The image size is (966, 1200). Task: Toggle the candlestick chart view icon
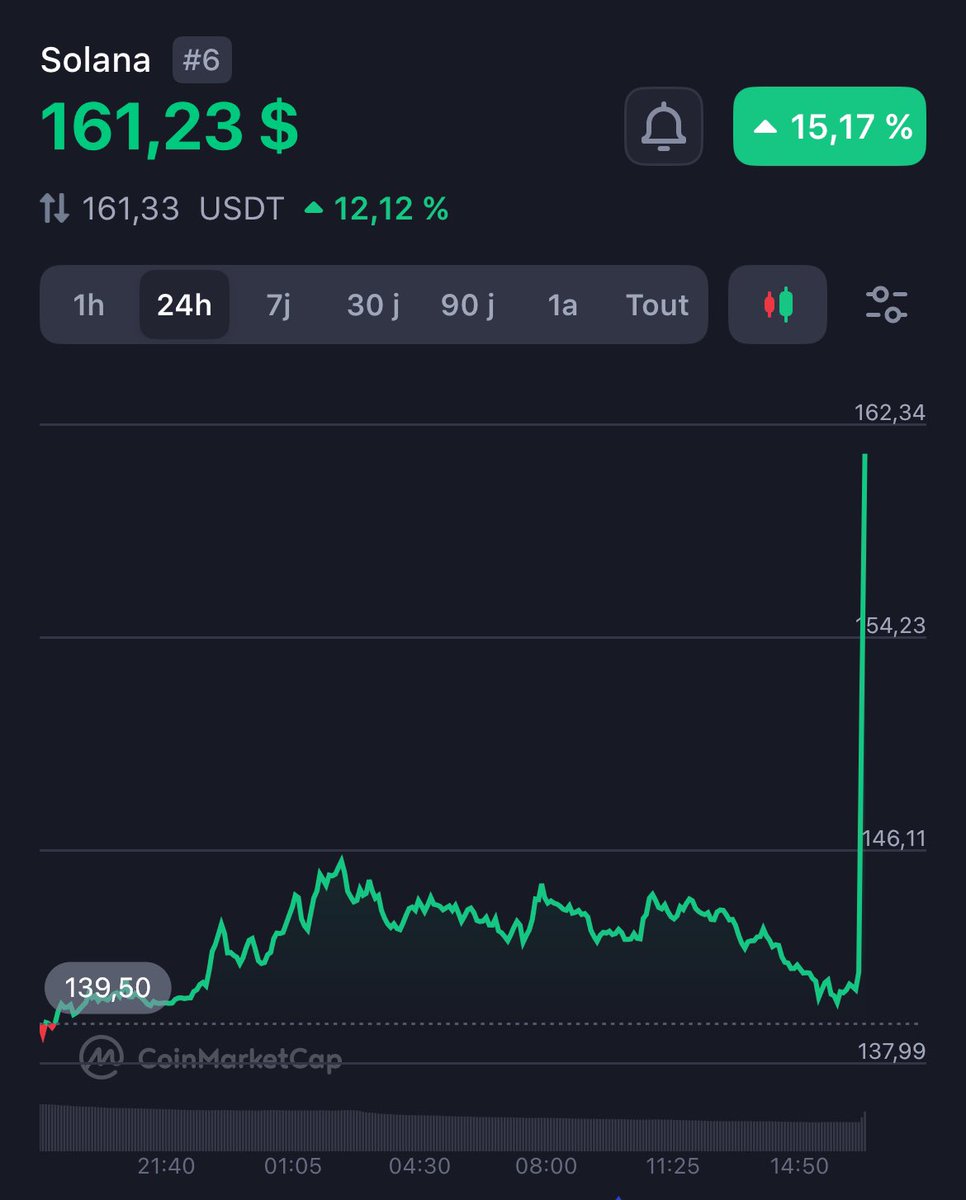click(x=778, y=304)
